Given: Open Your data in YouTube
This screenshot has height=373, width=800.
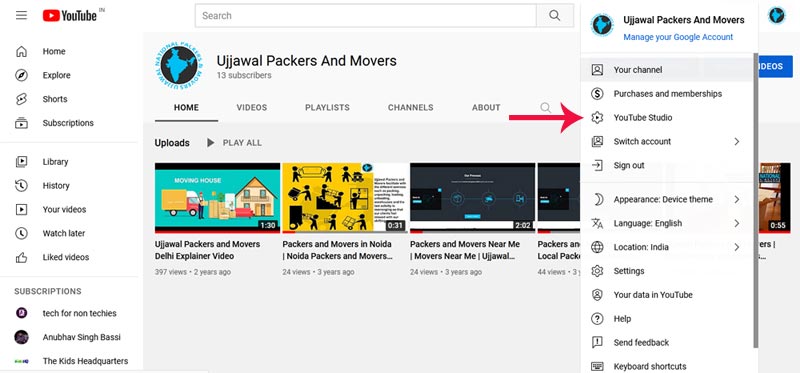Looking at the screenshot, I should (x=667, y=295).
